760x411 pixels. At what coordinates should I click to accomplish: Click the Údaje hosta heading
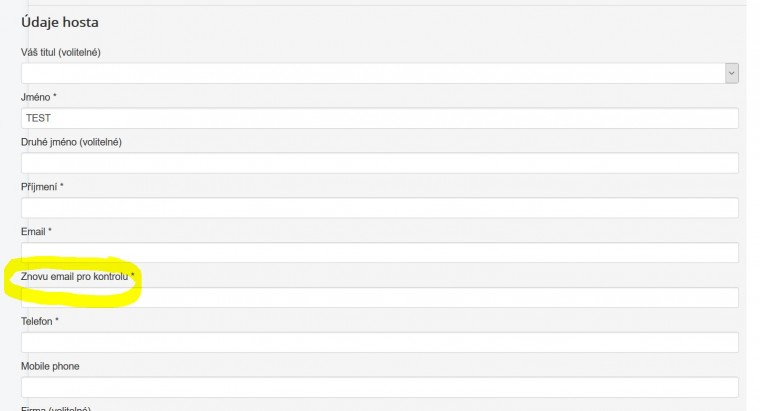[x=60, y=23]
